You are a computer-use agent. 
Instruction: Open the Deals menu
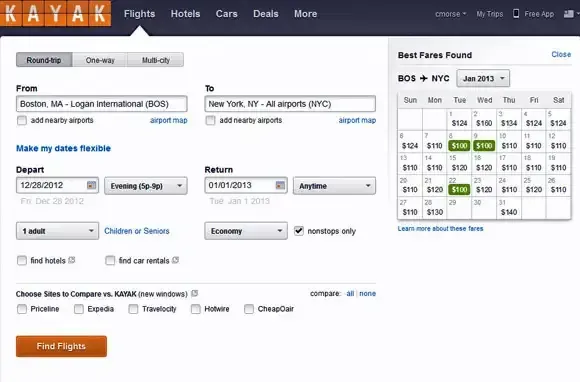[x=266, y=14]
